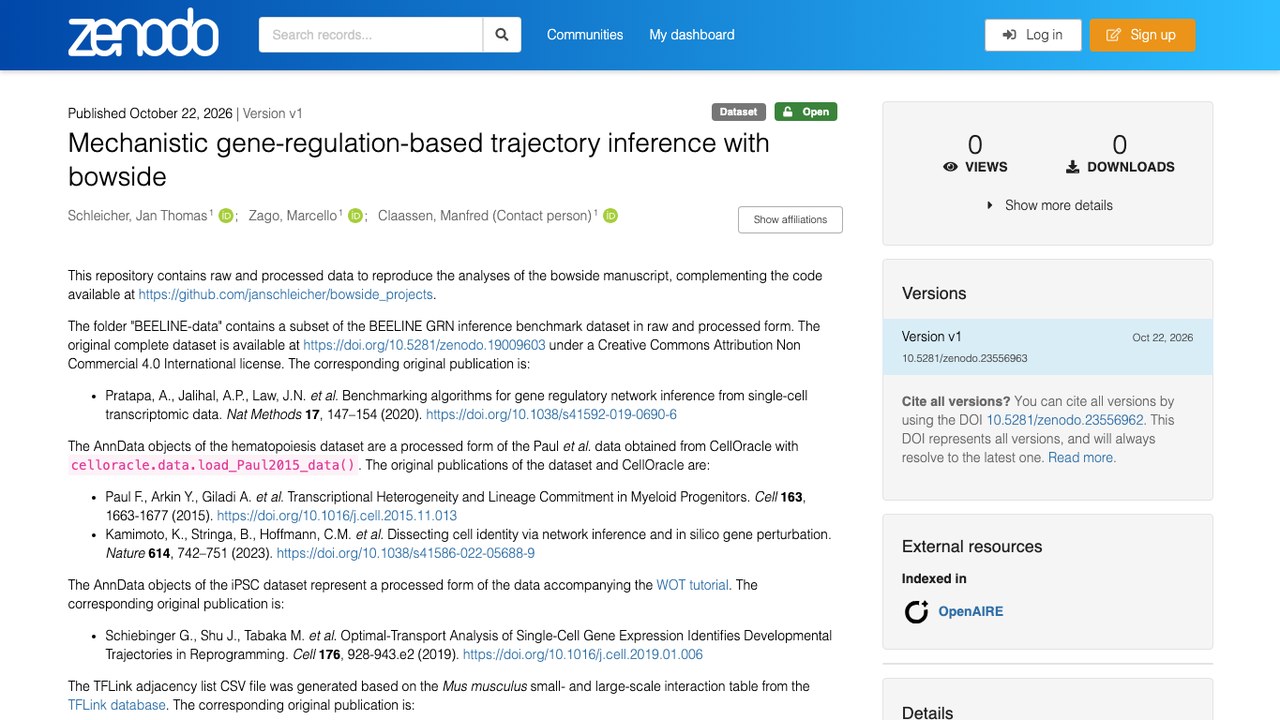Click the Log in button
The image size is (1280, 720).
point(1033,35)
